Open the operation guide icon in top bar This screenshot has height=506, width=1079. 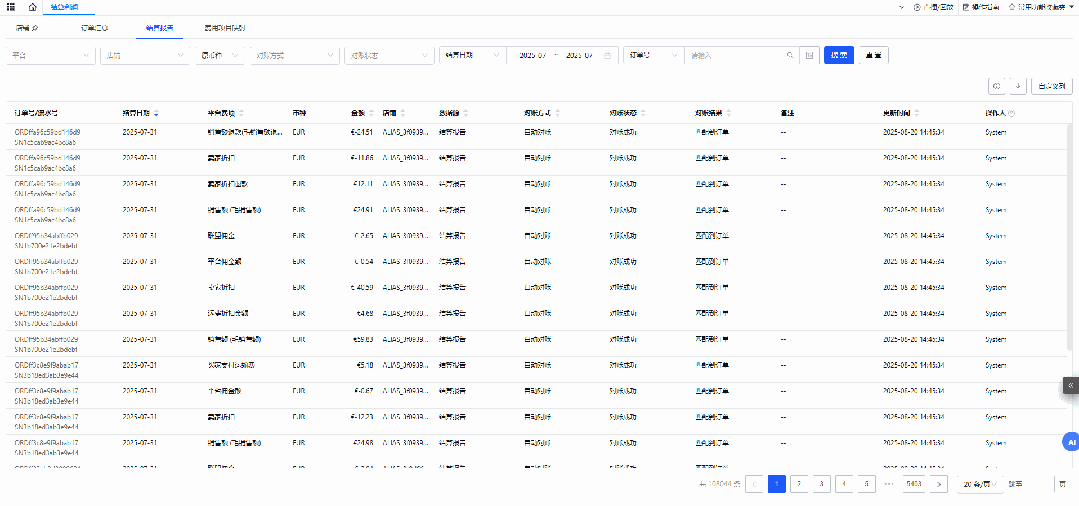click(x=966, y=7)
